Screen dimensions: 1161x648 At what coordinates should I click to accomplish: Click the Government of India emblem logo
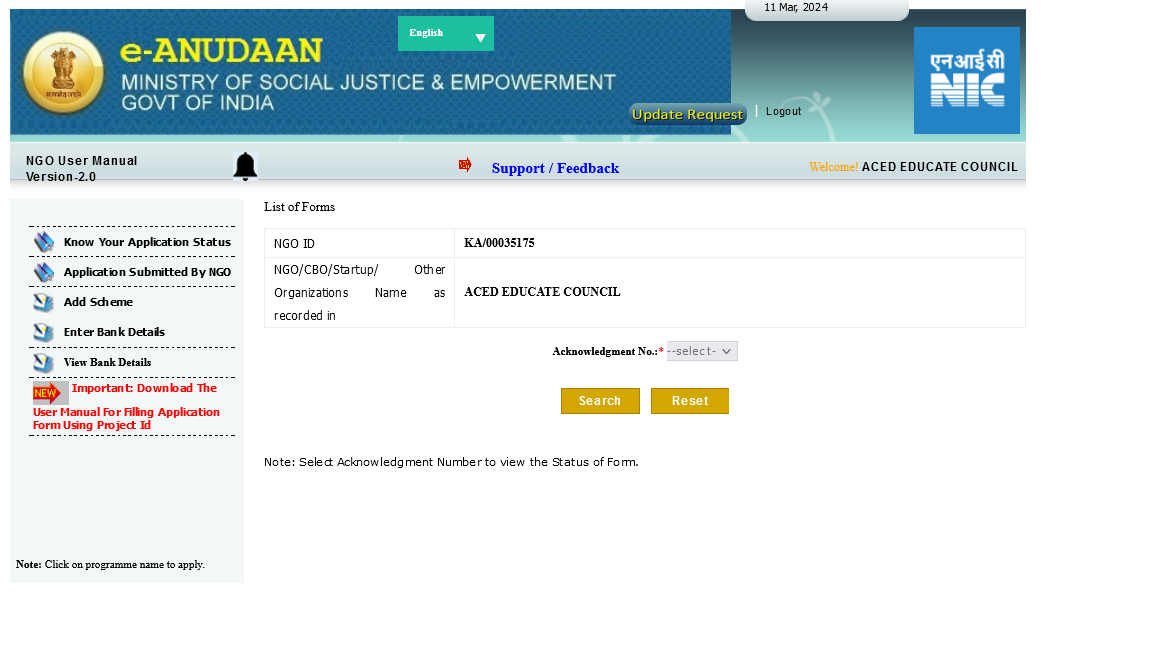[64, 73]
